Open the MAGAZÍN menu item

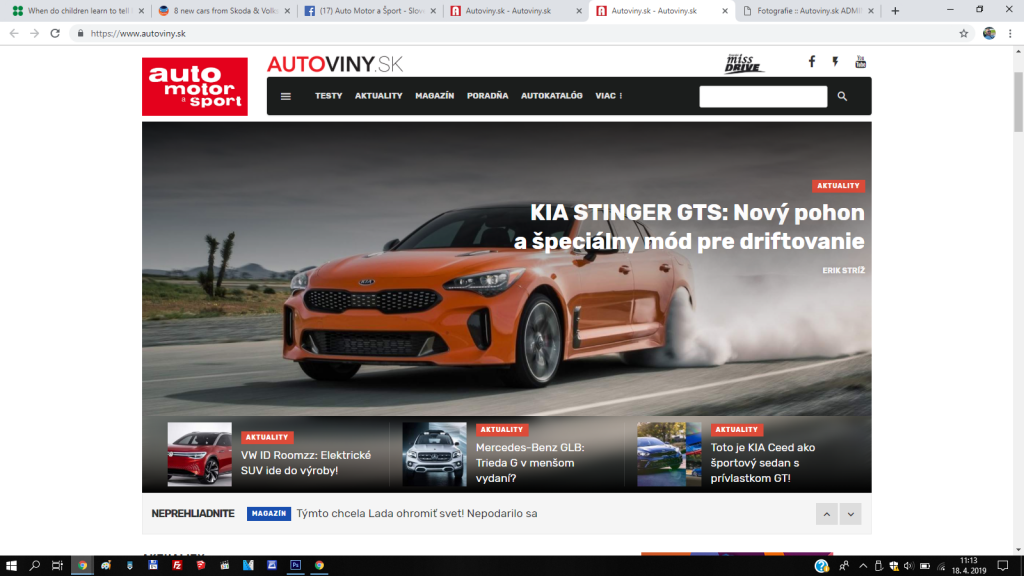point(434,96)
